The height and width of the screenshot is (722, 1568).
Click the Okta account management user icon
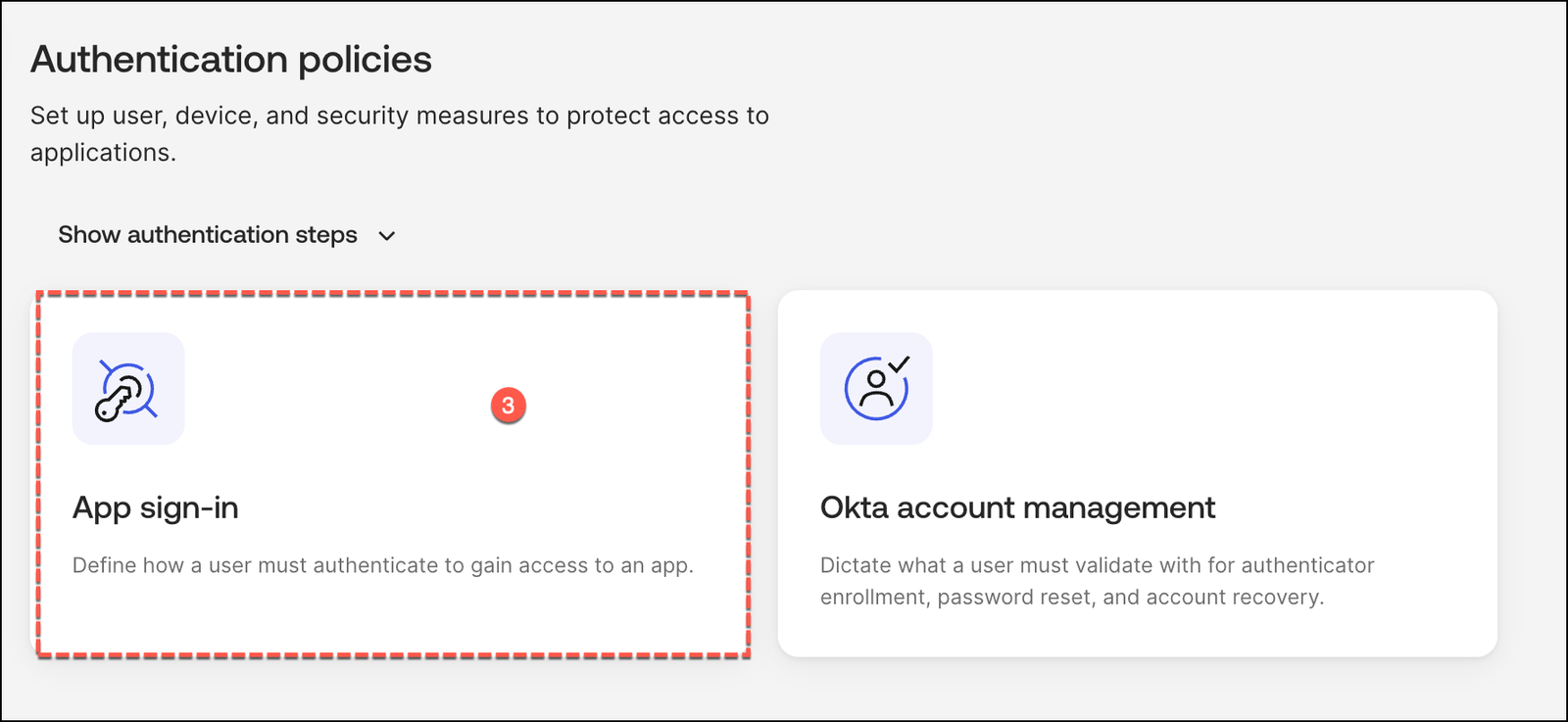[x=875, y=389]
